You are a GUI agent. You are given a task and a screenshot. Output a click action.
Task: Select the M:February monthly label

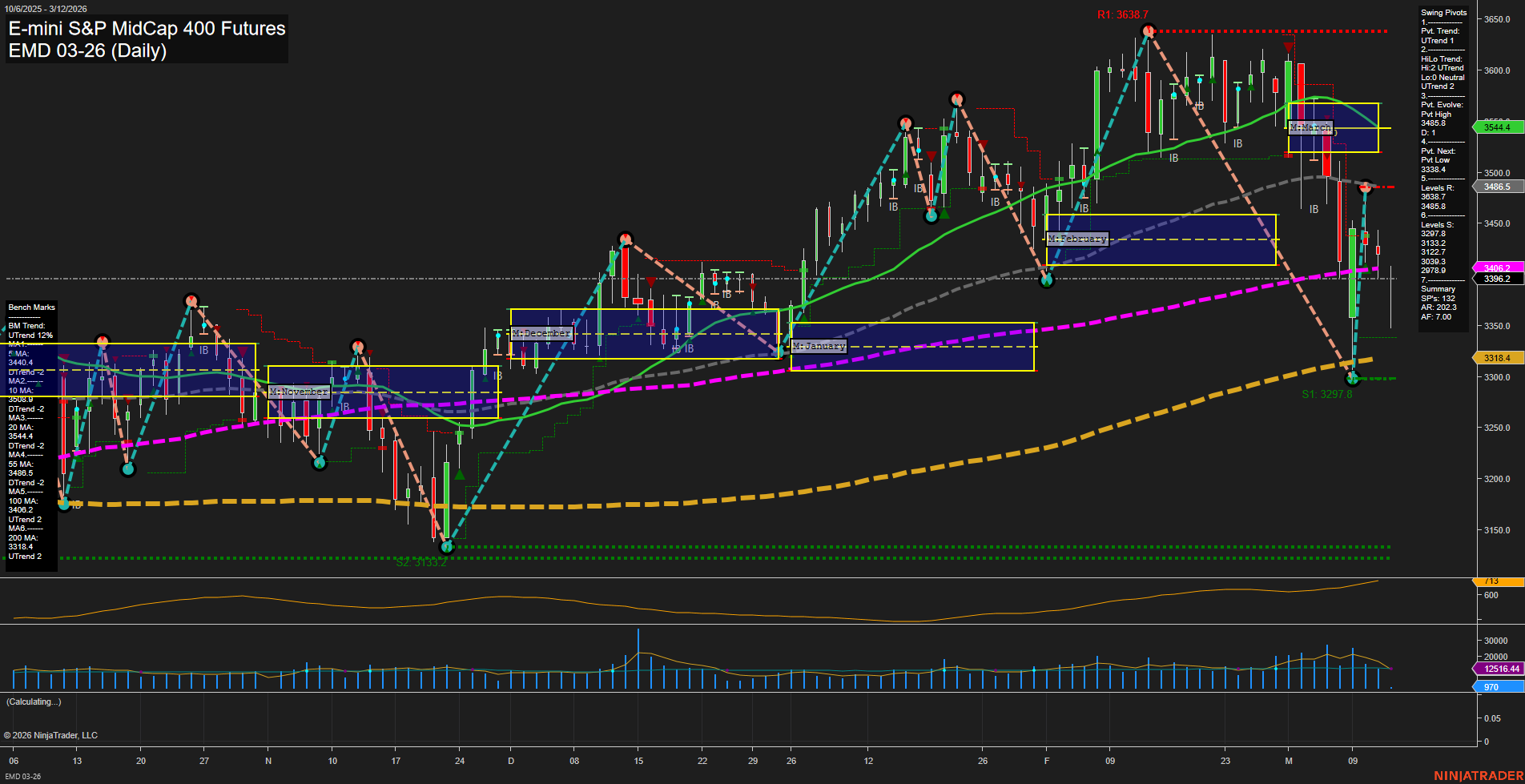coord(1077,239)
